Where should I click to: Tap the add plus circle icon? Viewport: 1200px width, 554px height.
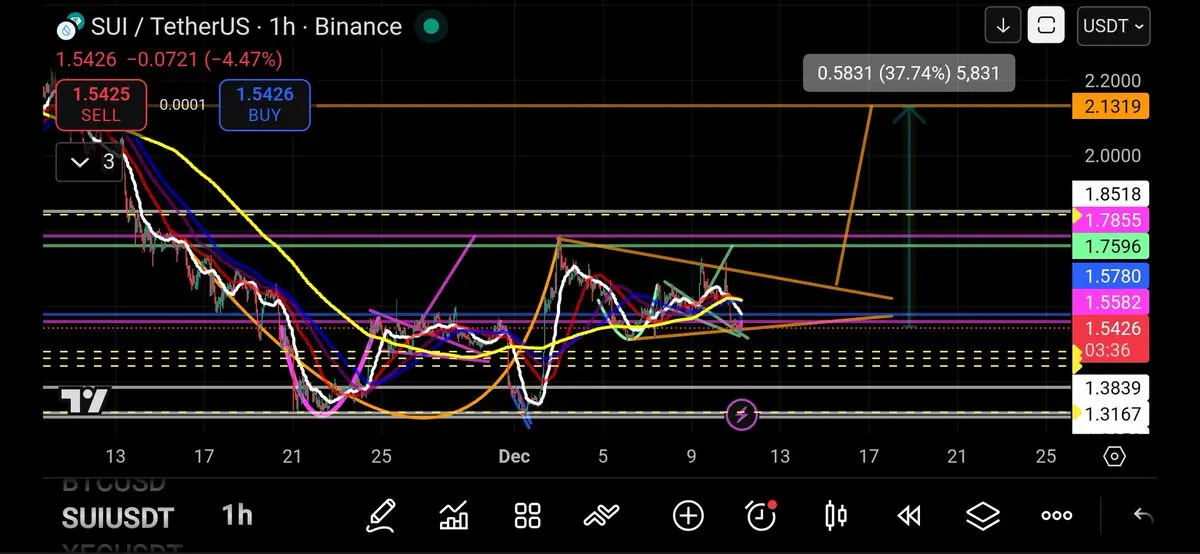click(x=688, y=516)
